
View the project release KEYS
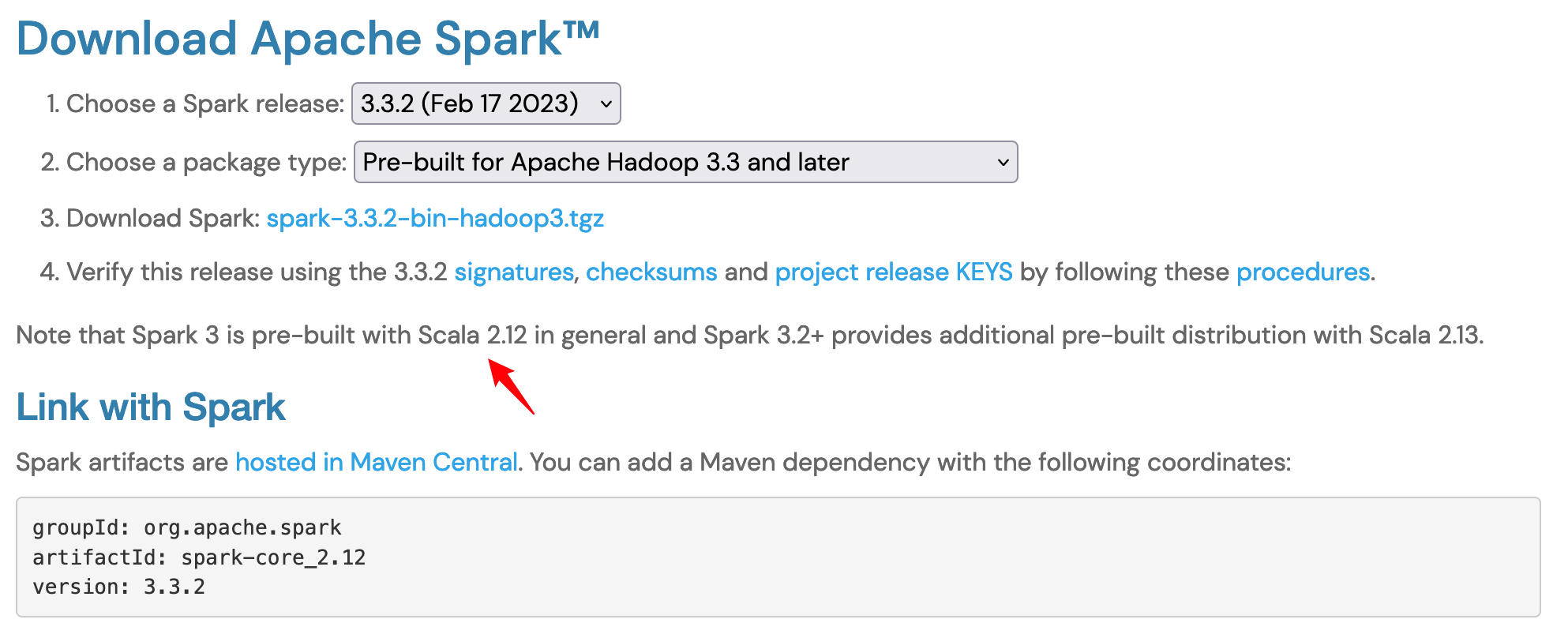[x=893, y=272]
